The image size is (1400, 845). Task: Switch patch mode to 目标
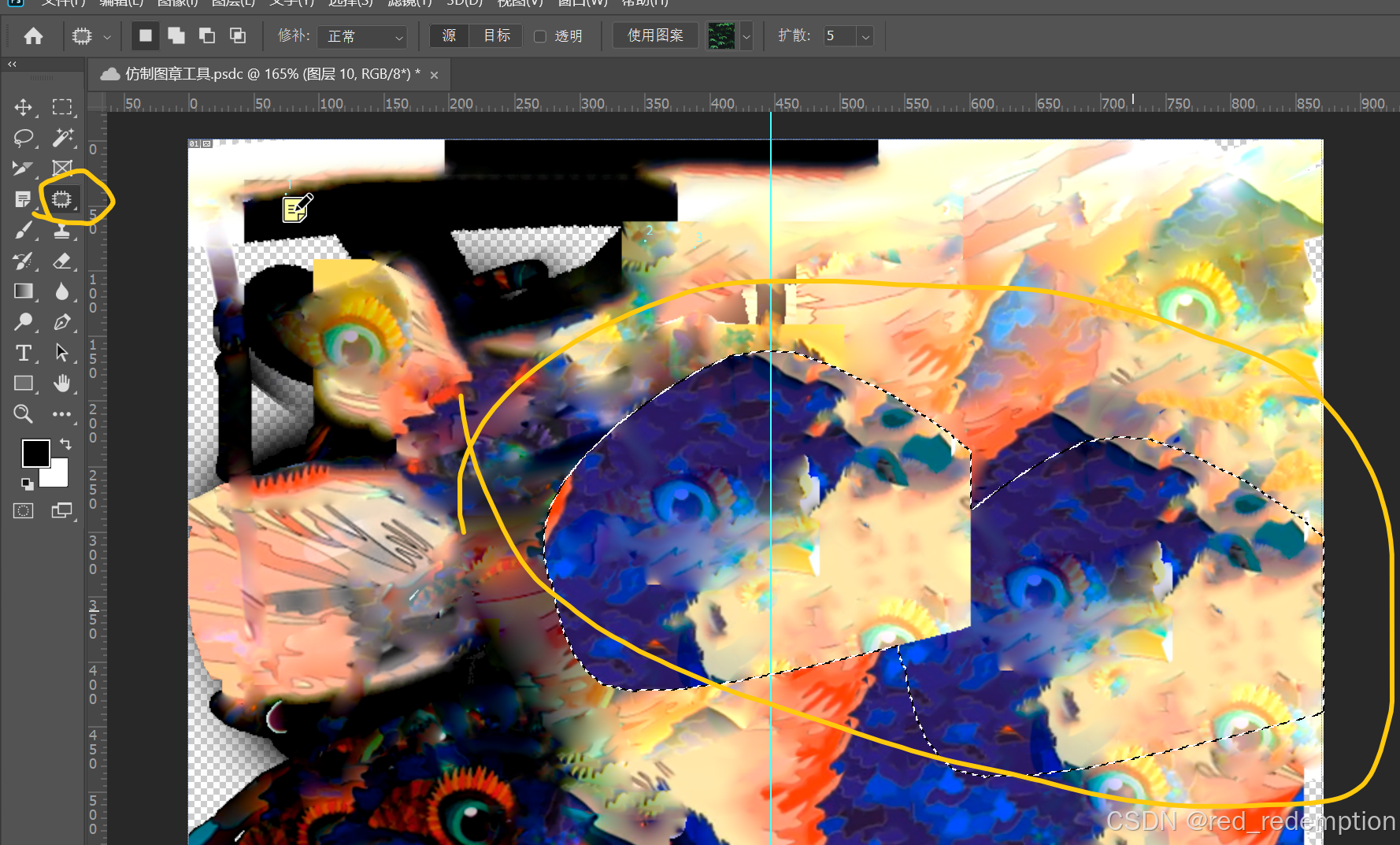coord(497,36)
